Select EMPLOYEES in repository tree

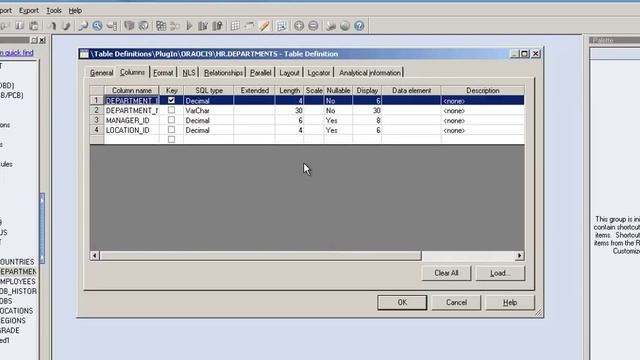pyautogui.click(x=18, y=281)
